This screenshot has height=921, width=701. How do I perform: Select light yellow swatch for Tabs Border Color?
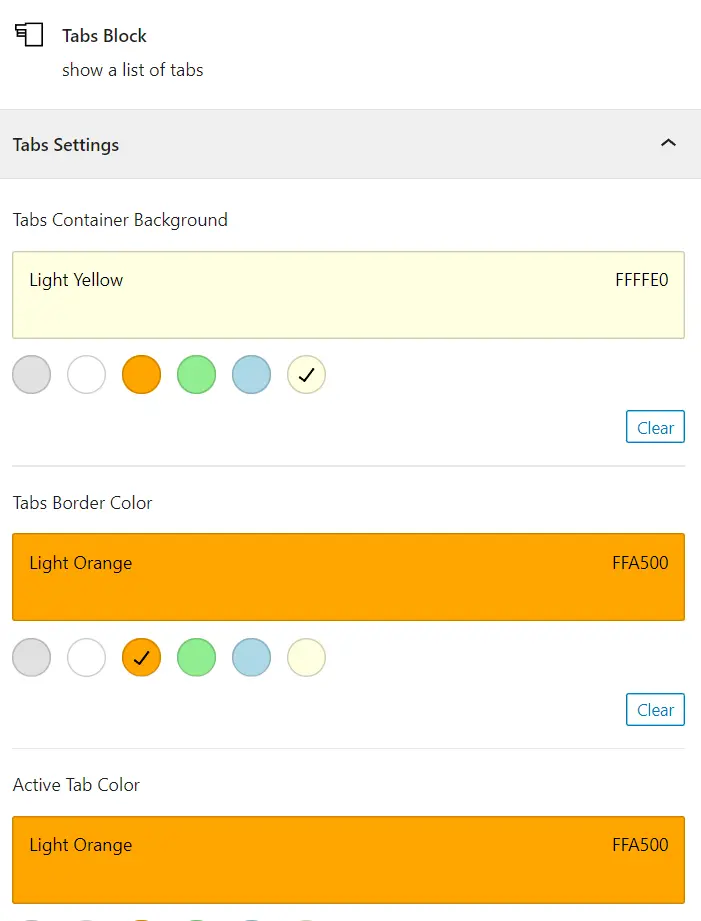tap(306, 657)
